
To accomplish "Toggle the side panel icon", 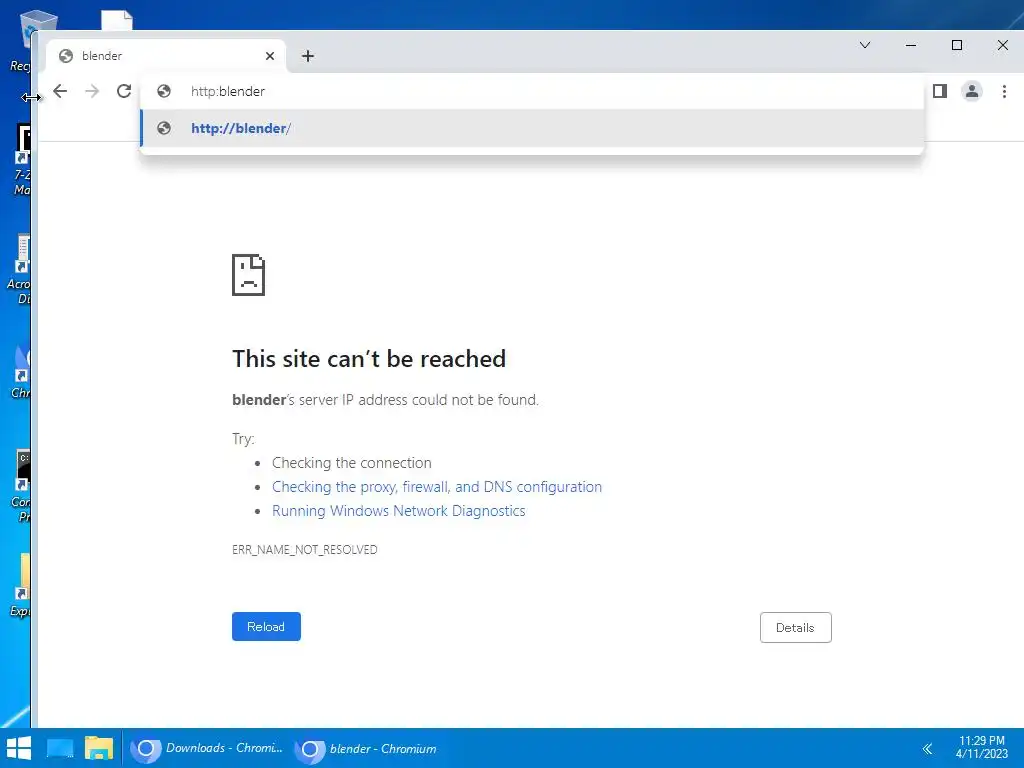I will (x=940, y=91).
